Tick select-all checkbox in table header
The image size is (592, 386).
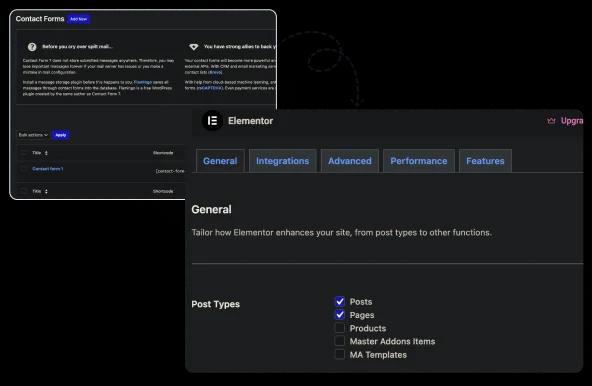click(x=24, y=153)
